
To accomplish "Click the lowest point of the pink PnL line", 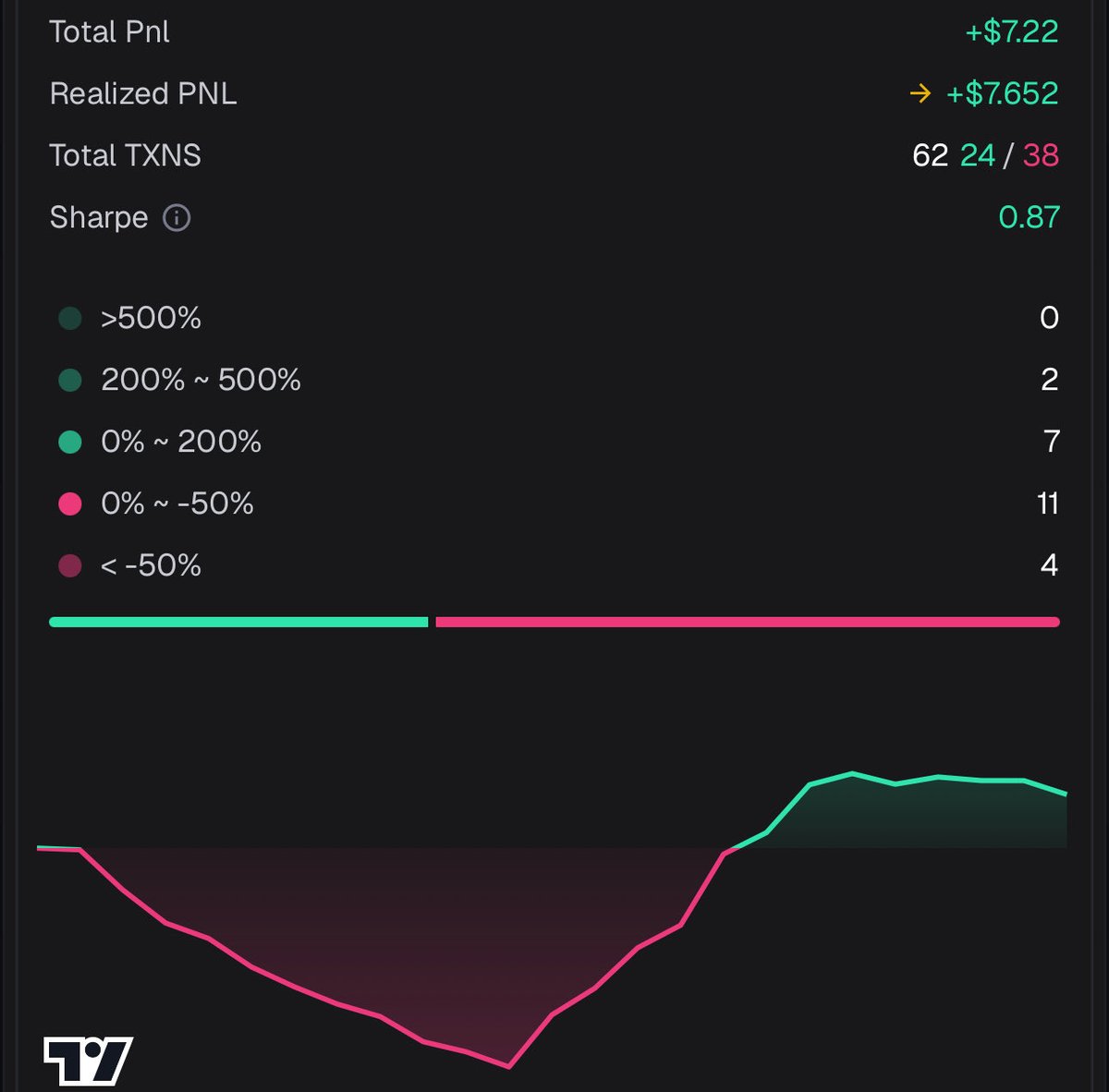I will (508, 1066).
